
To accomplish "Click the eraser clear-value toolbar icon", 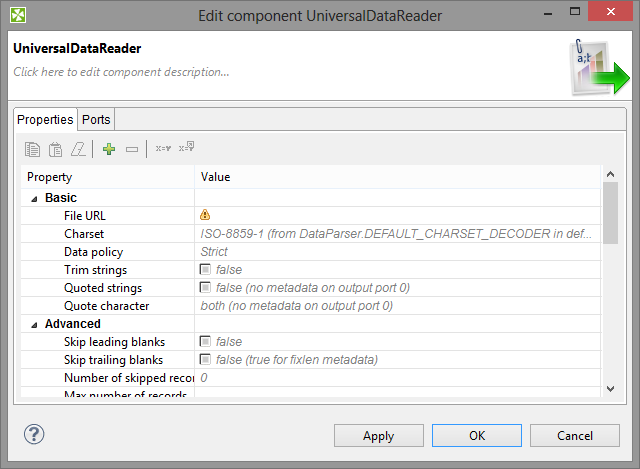I will (x=77, y=149).
